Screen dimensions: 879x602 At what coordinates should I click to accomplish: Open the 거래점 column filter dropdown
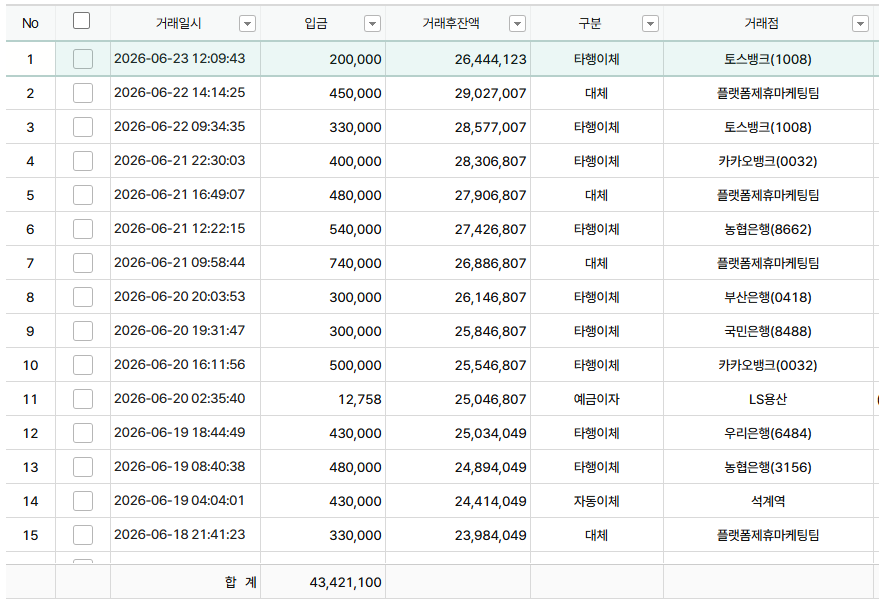(860, 24)
